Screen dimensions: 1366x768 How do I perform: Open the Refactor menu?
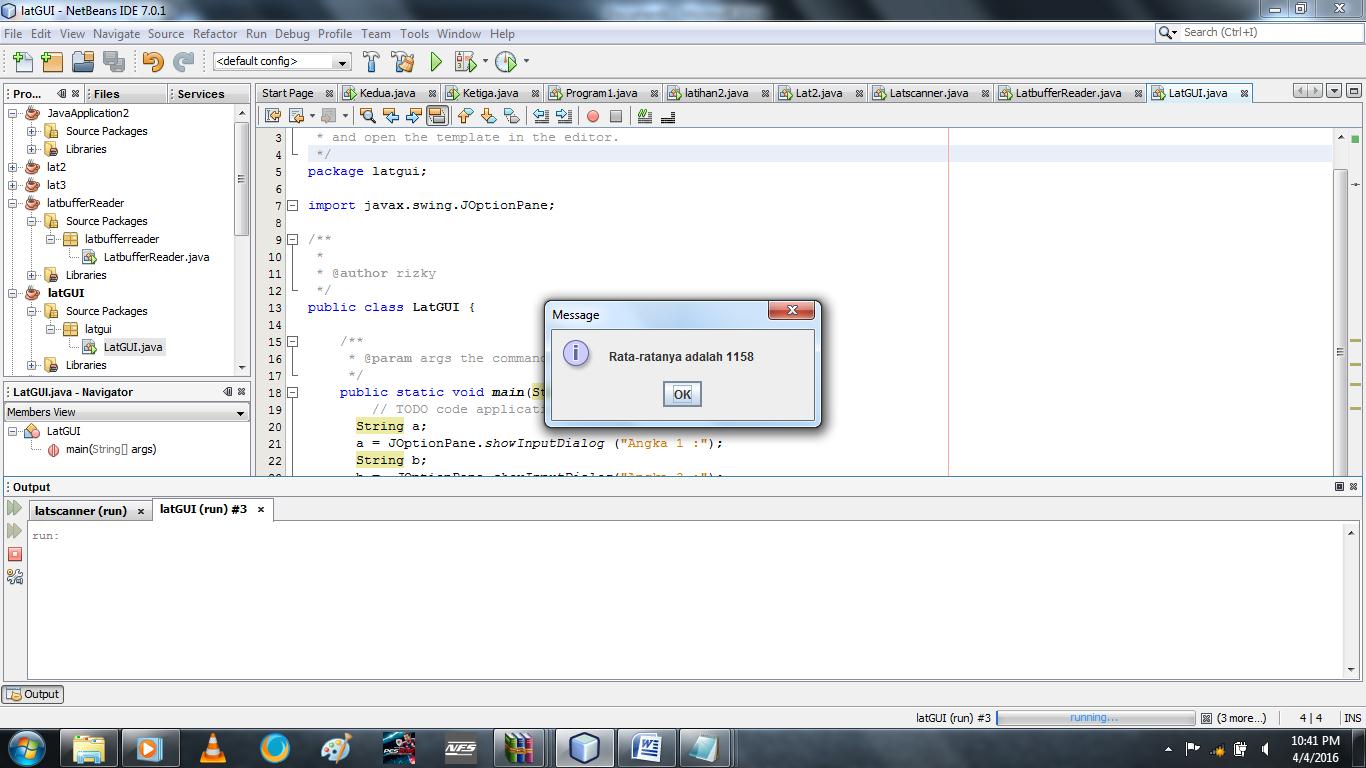tap(214, 33)
